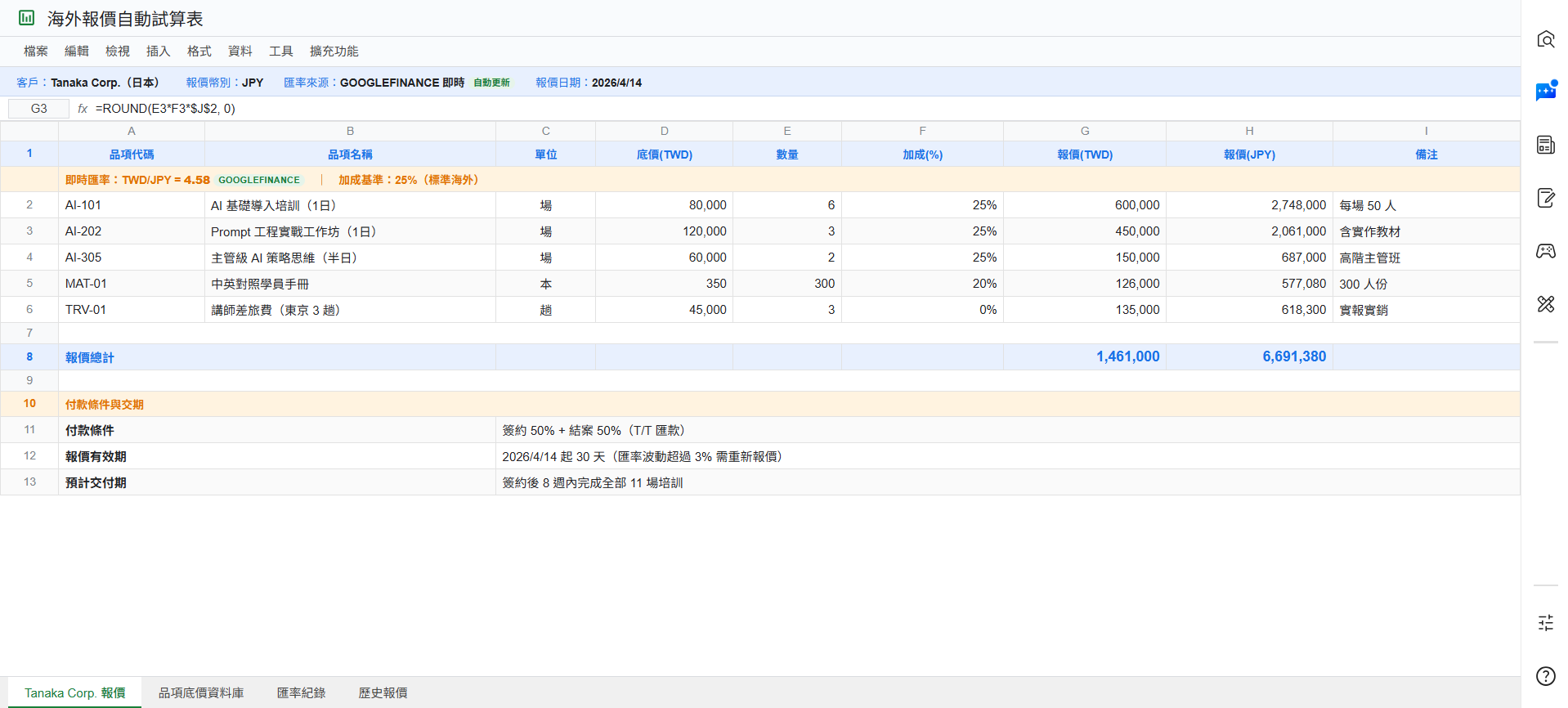The height and width of the screenshot is (708, 1568).
Task: Open the search sidebar icon
Action: click(1545, 38)
